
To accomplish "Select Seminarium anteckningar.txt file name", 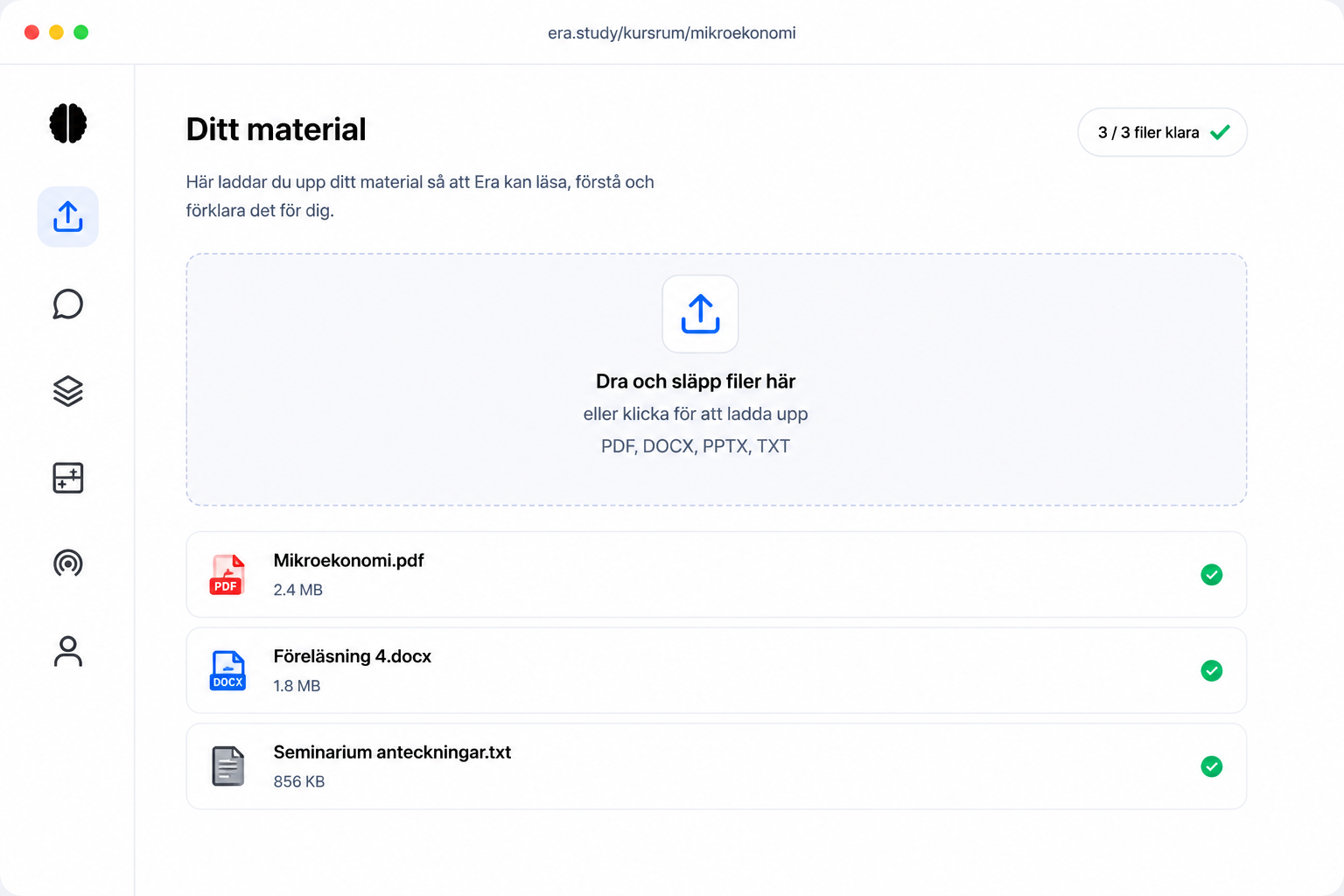I will click(392, 752).
